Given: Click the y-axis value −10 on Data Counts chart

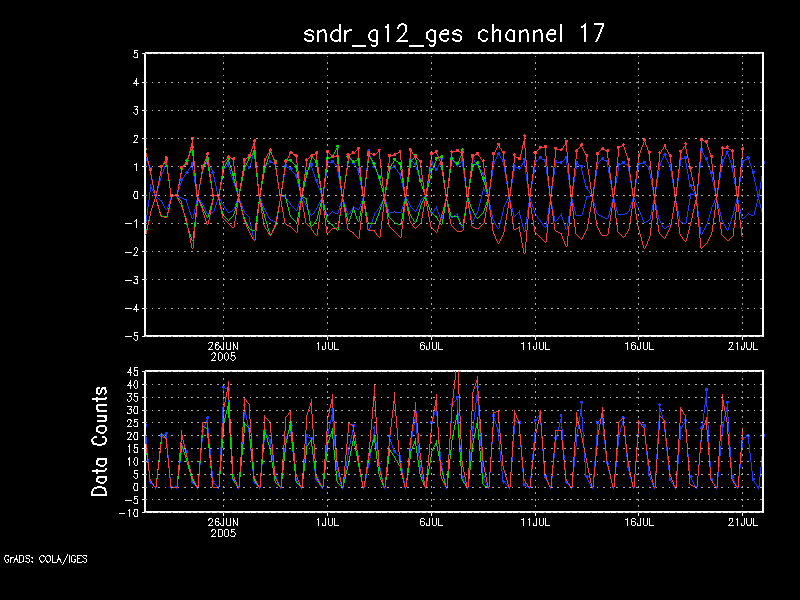Looking at the screenshot, I should pyautogui.click(x=128, y=513).
